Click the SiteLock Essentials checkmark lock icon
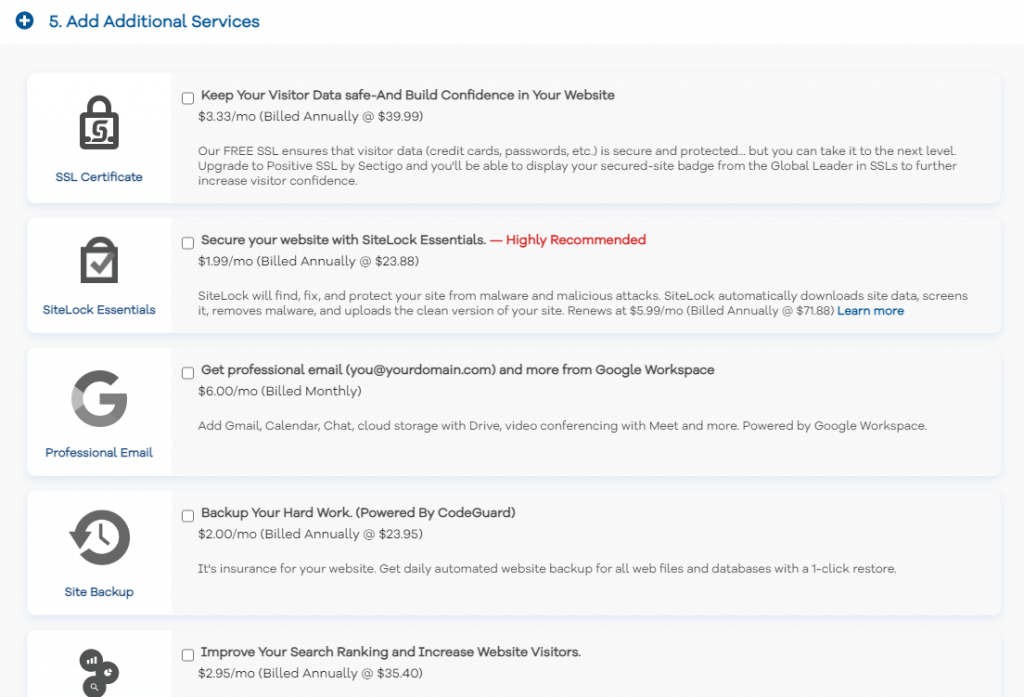Viewport: 1024px width, 697px height. tap(99, 261)
